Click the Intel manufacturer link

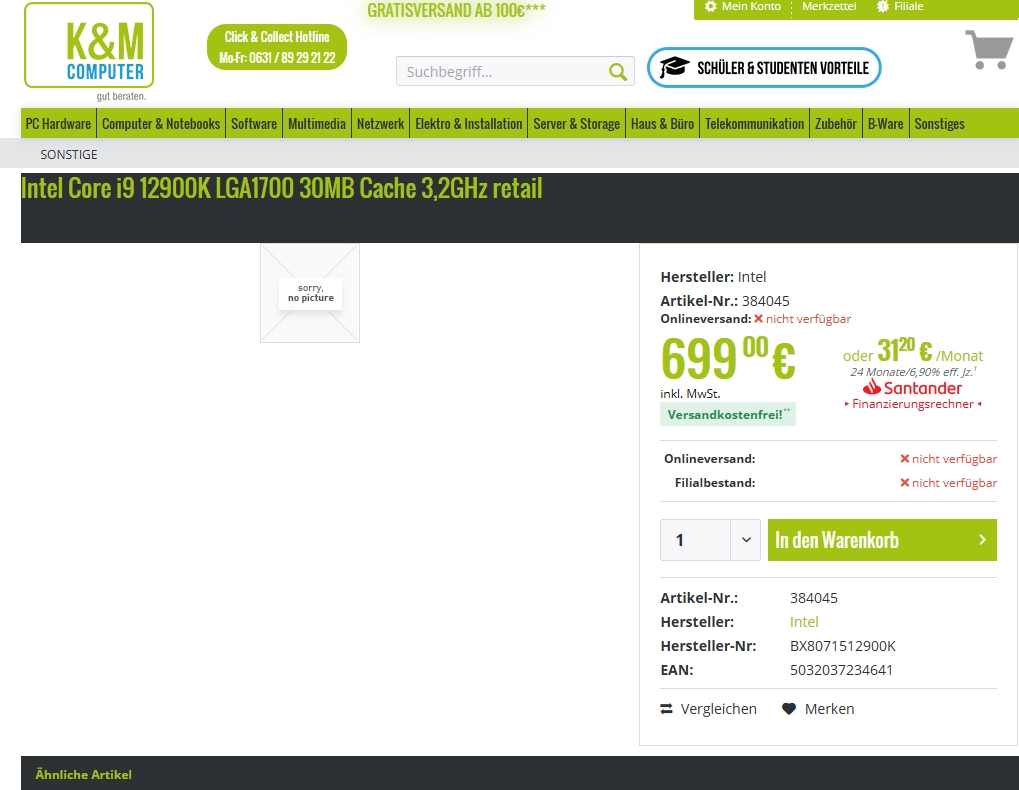click(x=804, y=622)
